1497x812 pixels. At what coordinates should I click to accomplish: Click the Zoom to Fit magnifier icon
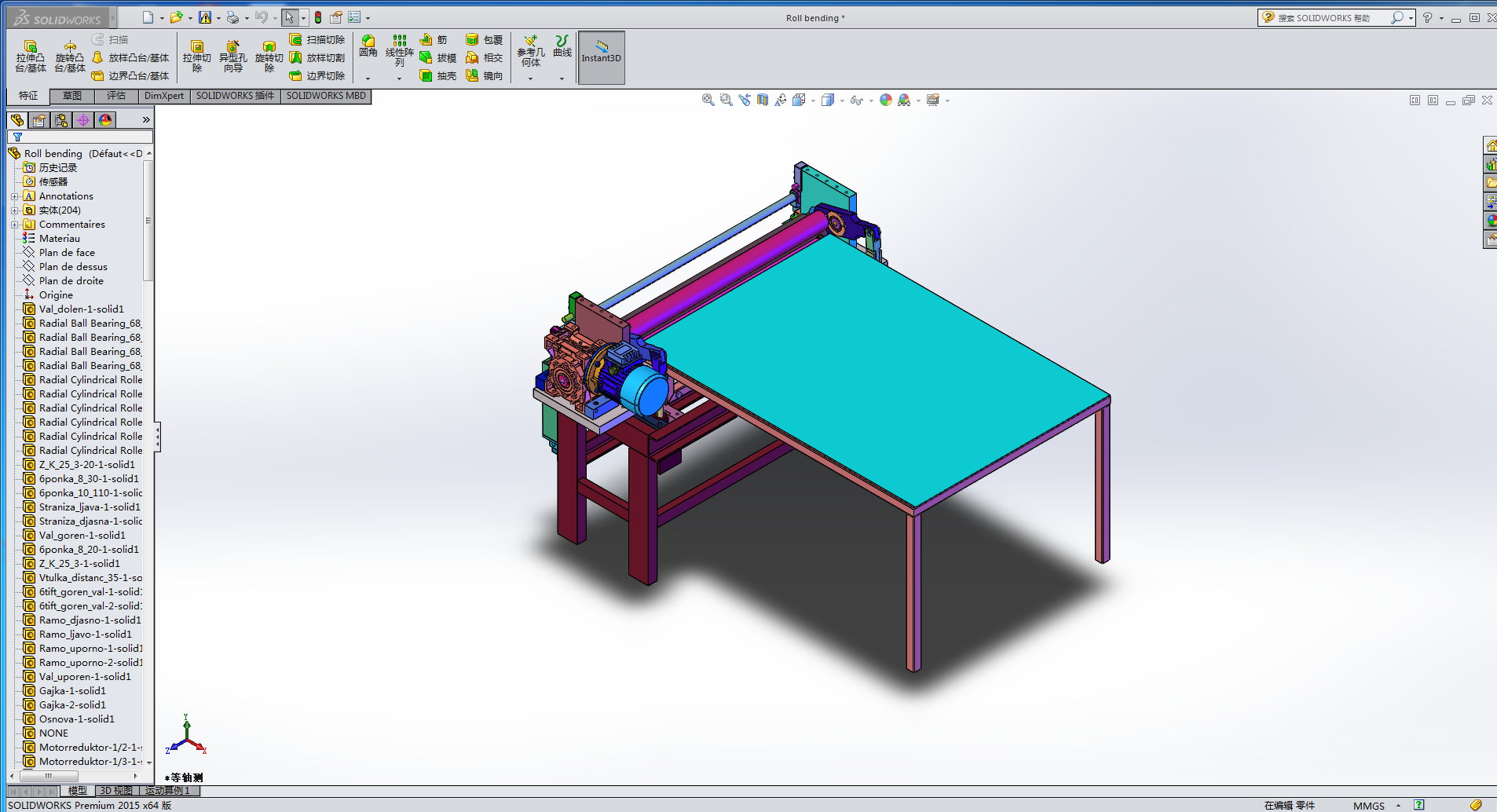(x=708, y=100)
